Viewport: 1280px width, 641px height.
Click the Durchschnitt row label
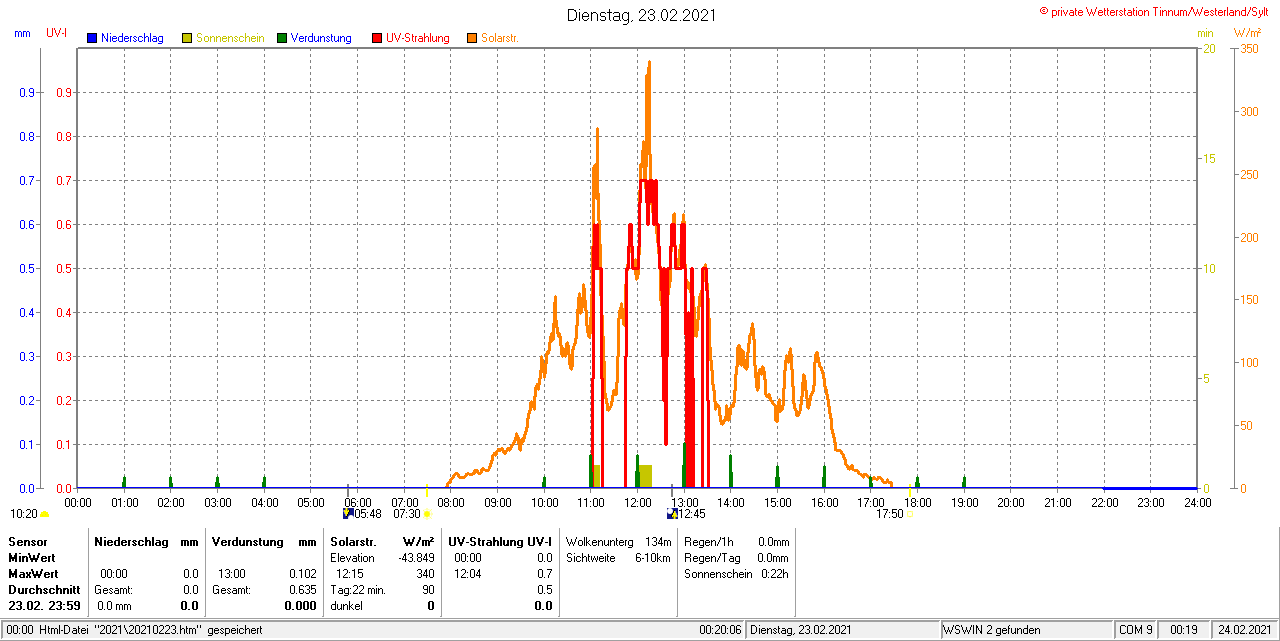[x=42, y=589]
